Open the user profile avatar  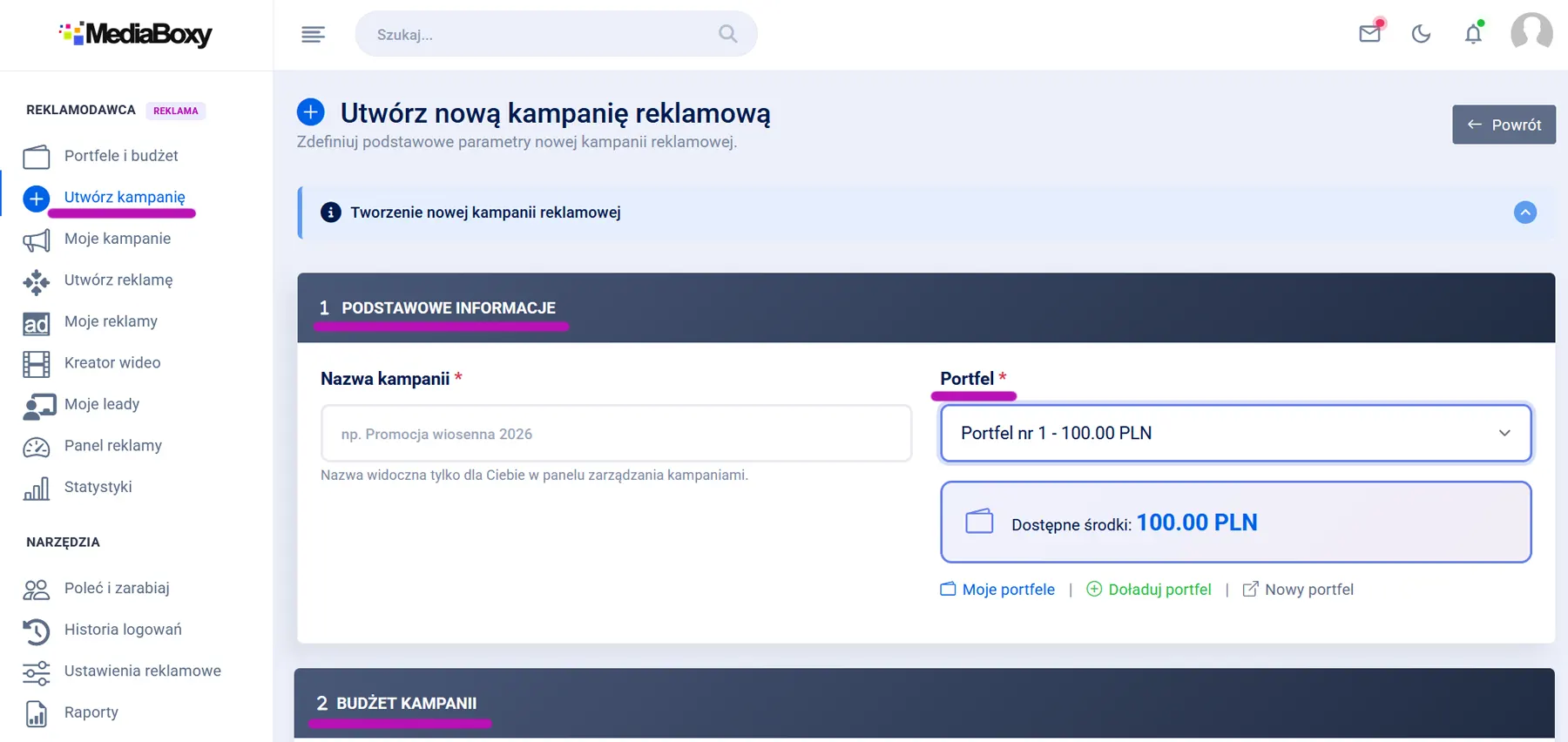pyautogui.click(x=1531, y=33)
